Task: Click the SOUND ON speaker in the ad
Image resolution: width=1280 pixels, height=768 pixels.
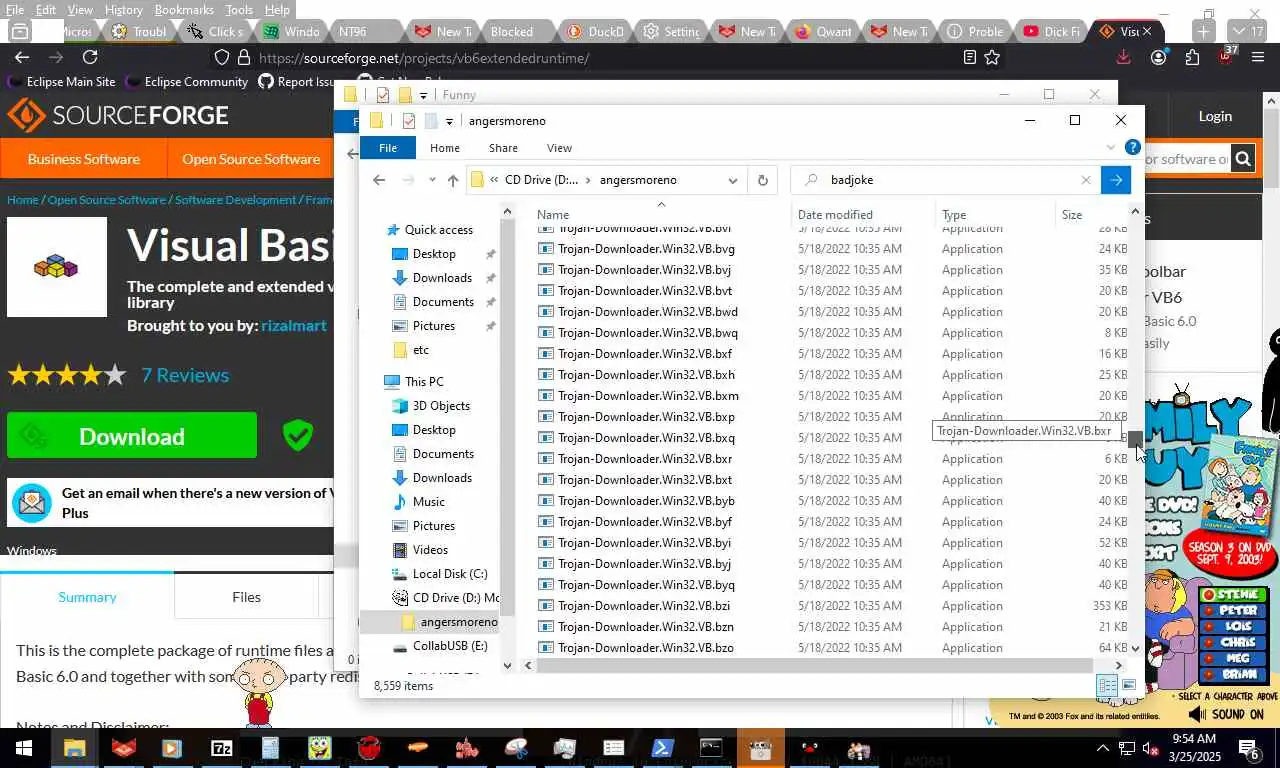Action: 1197,715
